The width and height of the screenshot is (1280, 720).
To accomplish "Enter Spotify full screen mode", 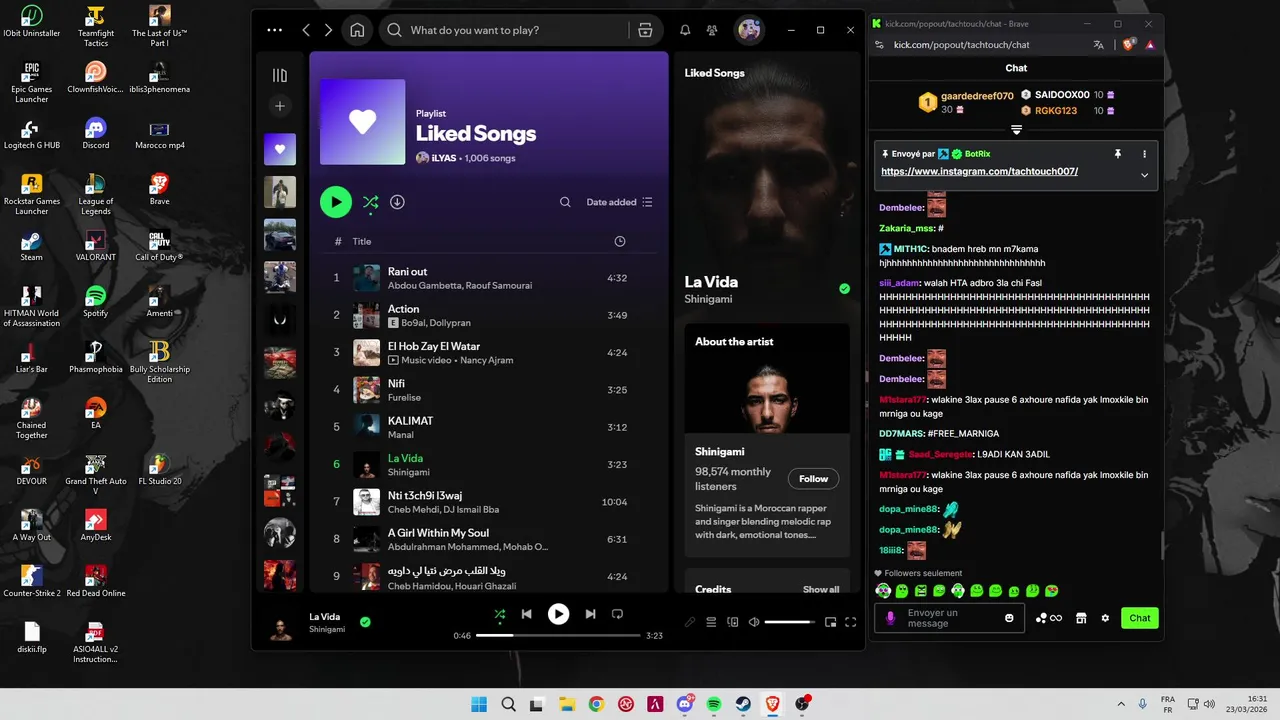I will (851, 622).
